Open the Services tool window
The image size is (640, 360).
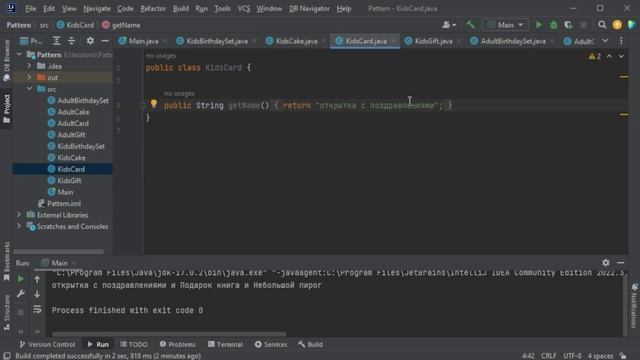click(x=271, y=344)
